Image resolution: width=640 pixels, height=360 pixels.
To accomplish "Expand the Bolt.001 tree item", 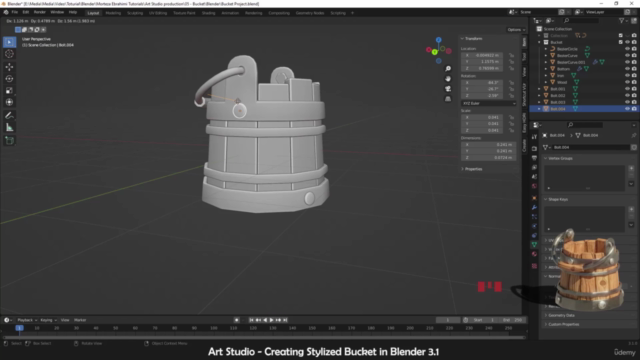I will click(x=539, y=89).
